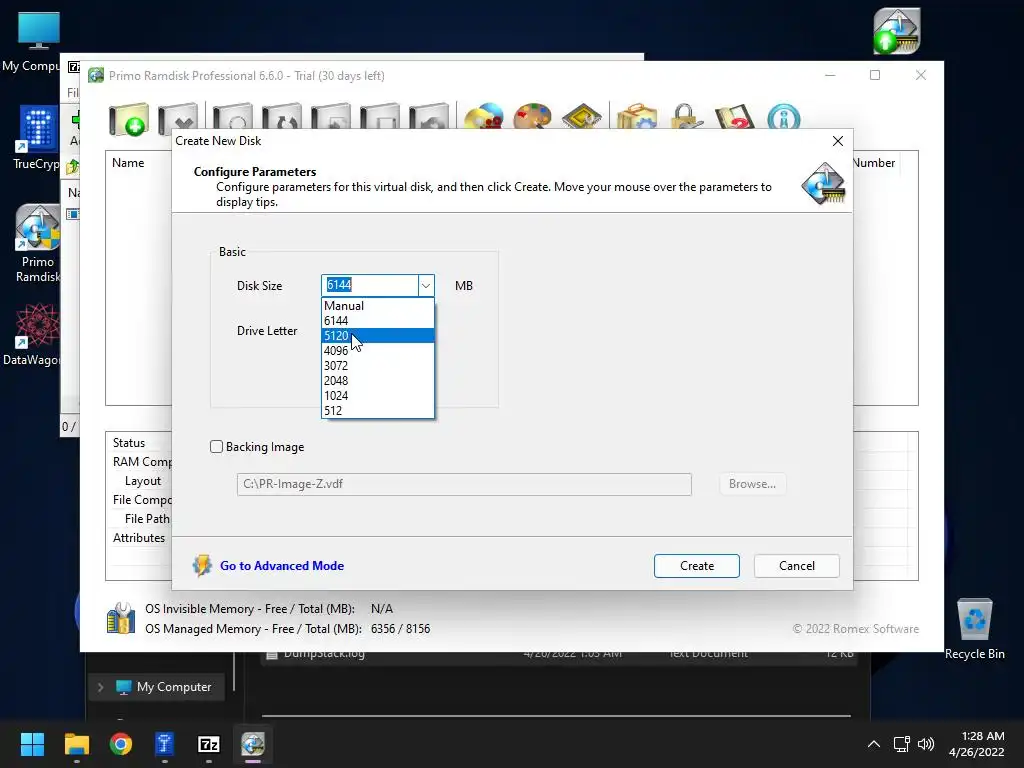Select 2048 in the Disk Size list
1024x768 pixels.
pyautogui.click(x=377, y=381)
